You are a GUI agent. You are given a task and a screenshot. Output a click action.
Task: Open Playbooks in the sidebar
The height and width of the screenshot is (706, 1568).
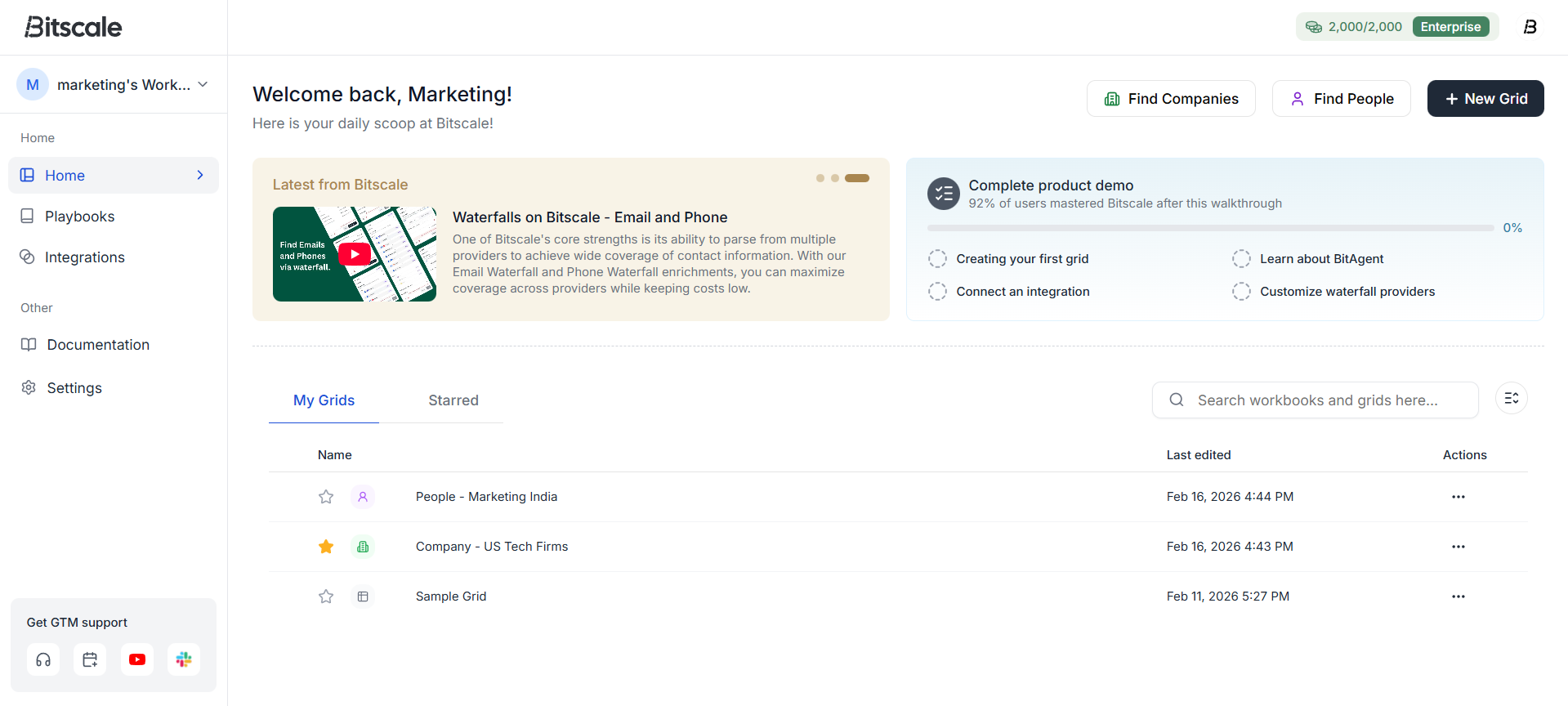[x=114, y=216]
